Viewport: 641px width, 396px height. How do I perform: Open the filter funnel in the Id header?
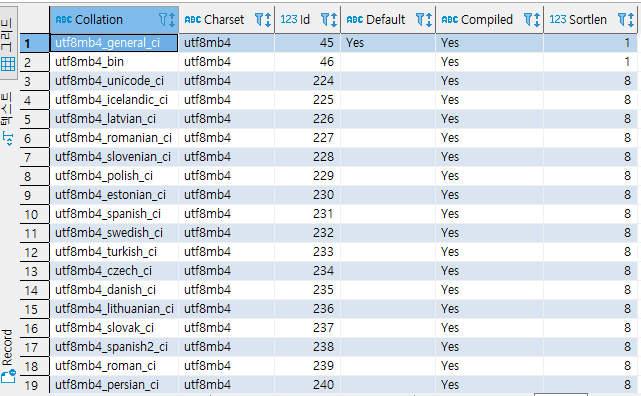(325, 19)
